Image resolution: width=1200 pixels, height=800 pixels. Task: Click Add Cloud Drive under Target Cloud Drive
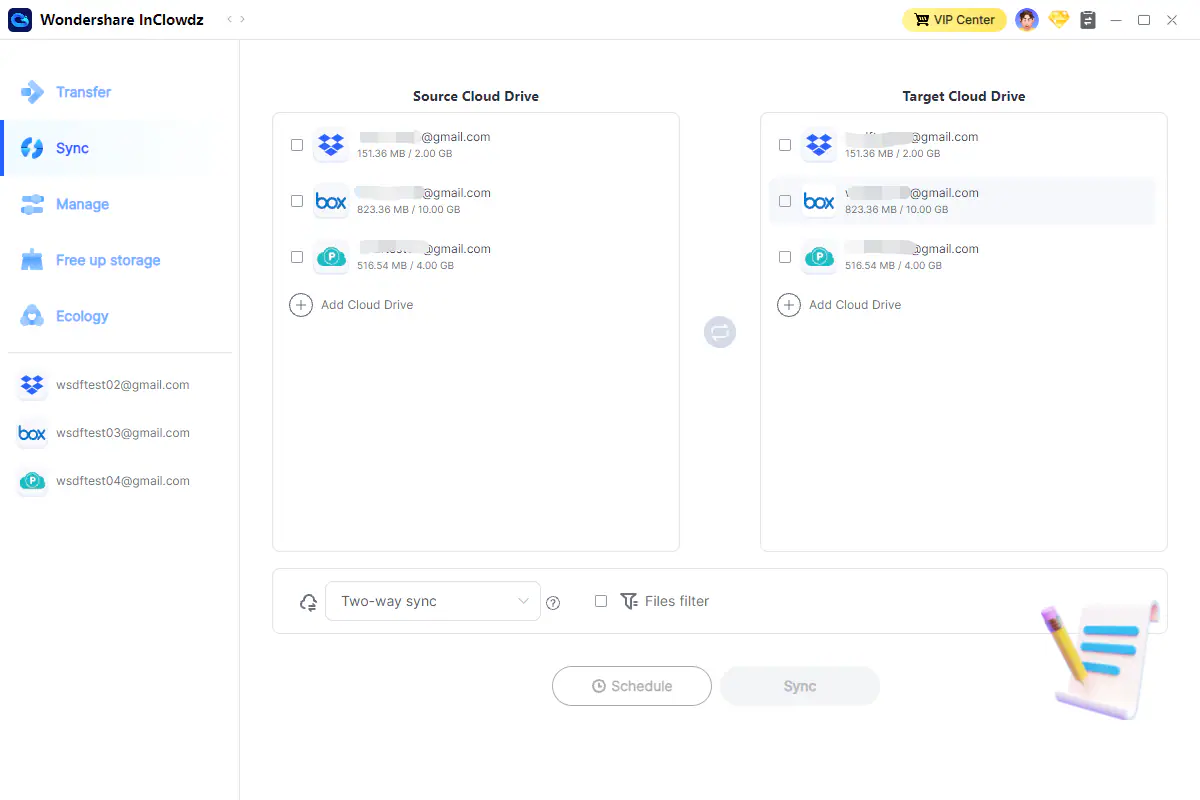pyautogui.click(x=854, y=305)
